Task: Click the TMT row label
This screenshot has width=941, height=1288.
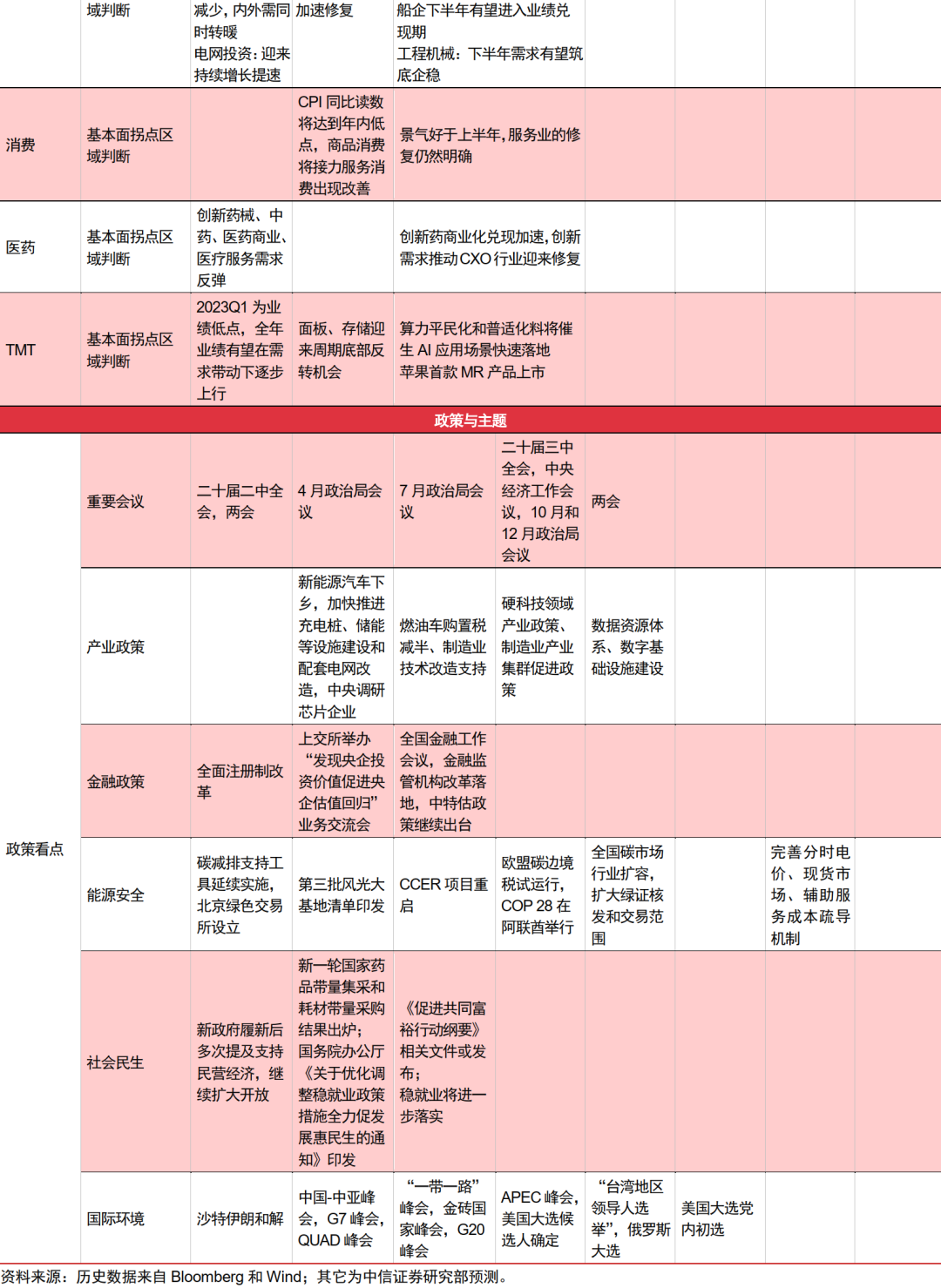Action: [21, 349]
